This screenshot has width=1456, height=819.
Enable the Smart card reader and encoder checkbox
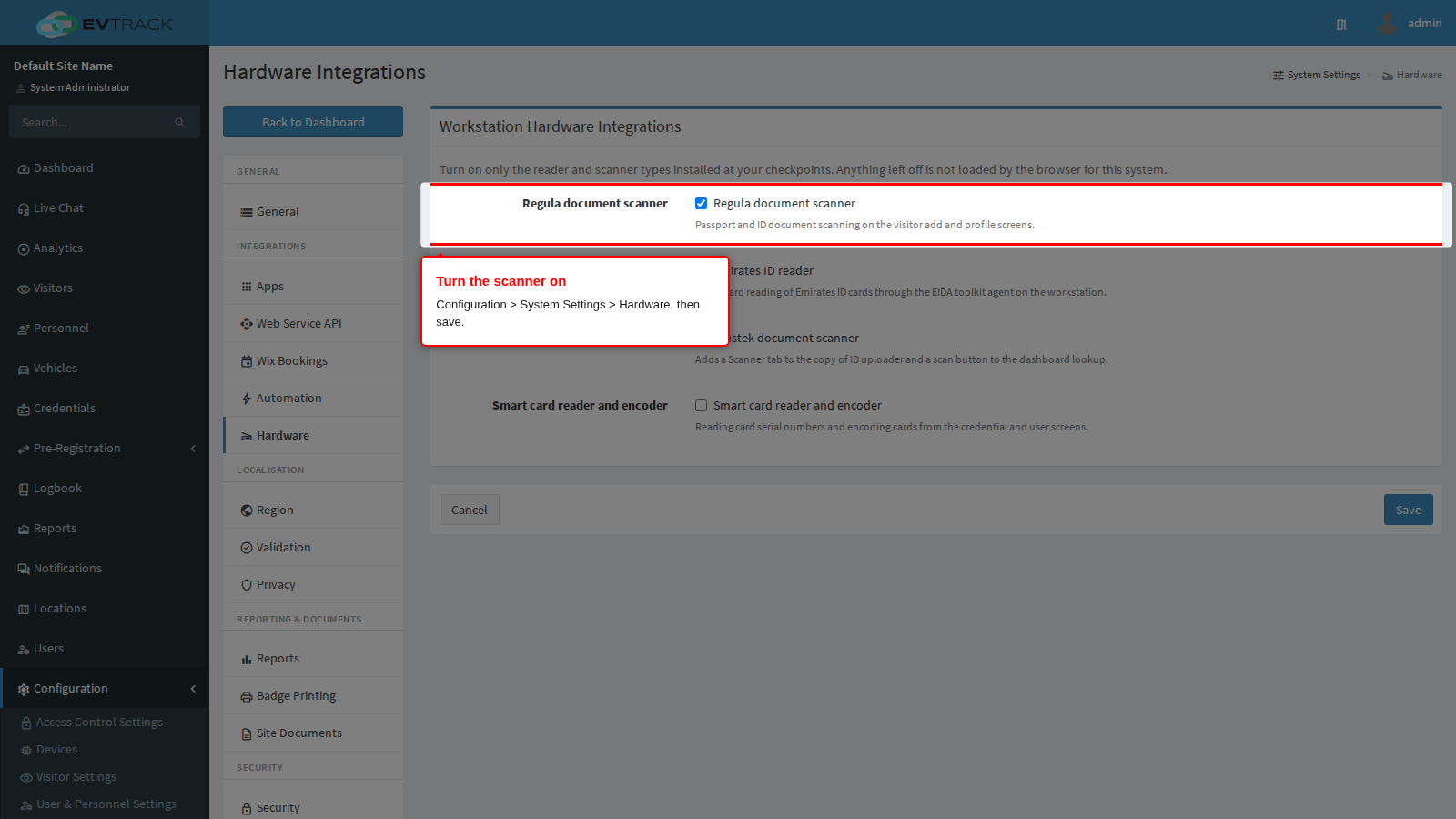tap(701, 405)
